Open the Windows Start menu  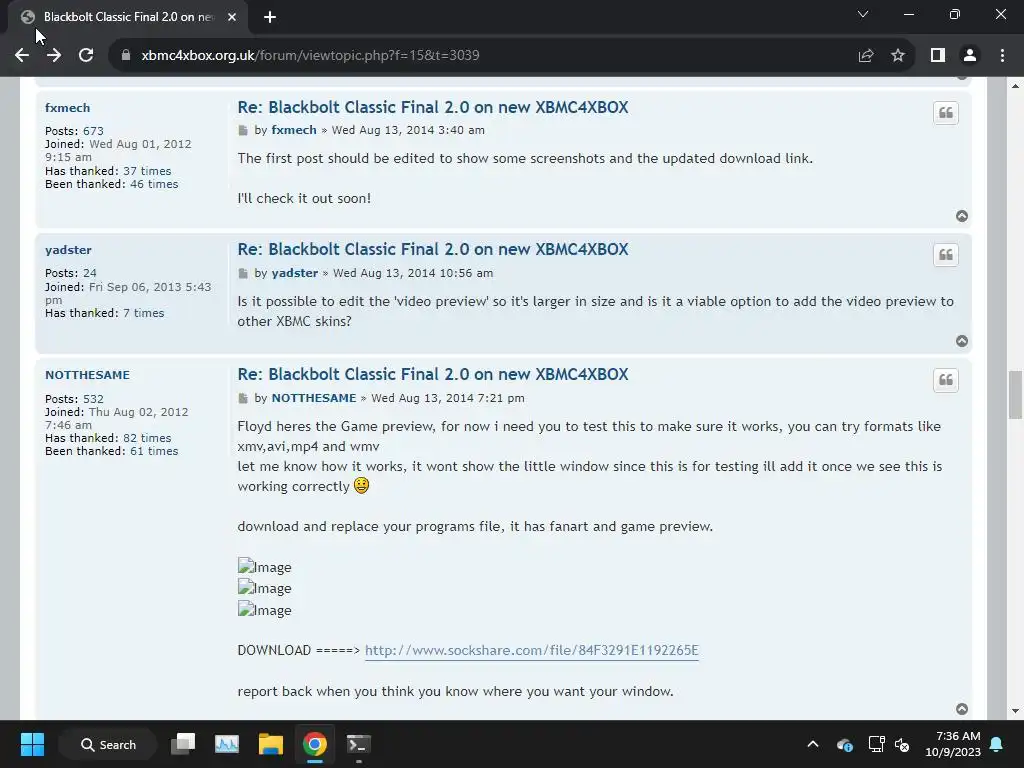pyautogui.click(x=32, y=744)
